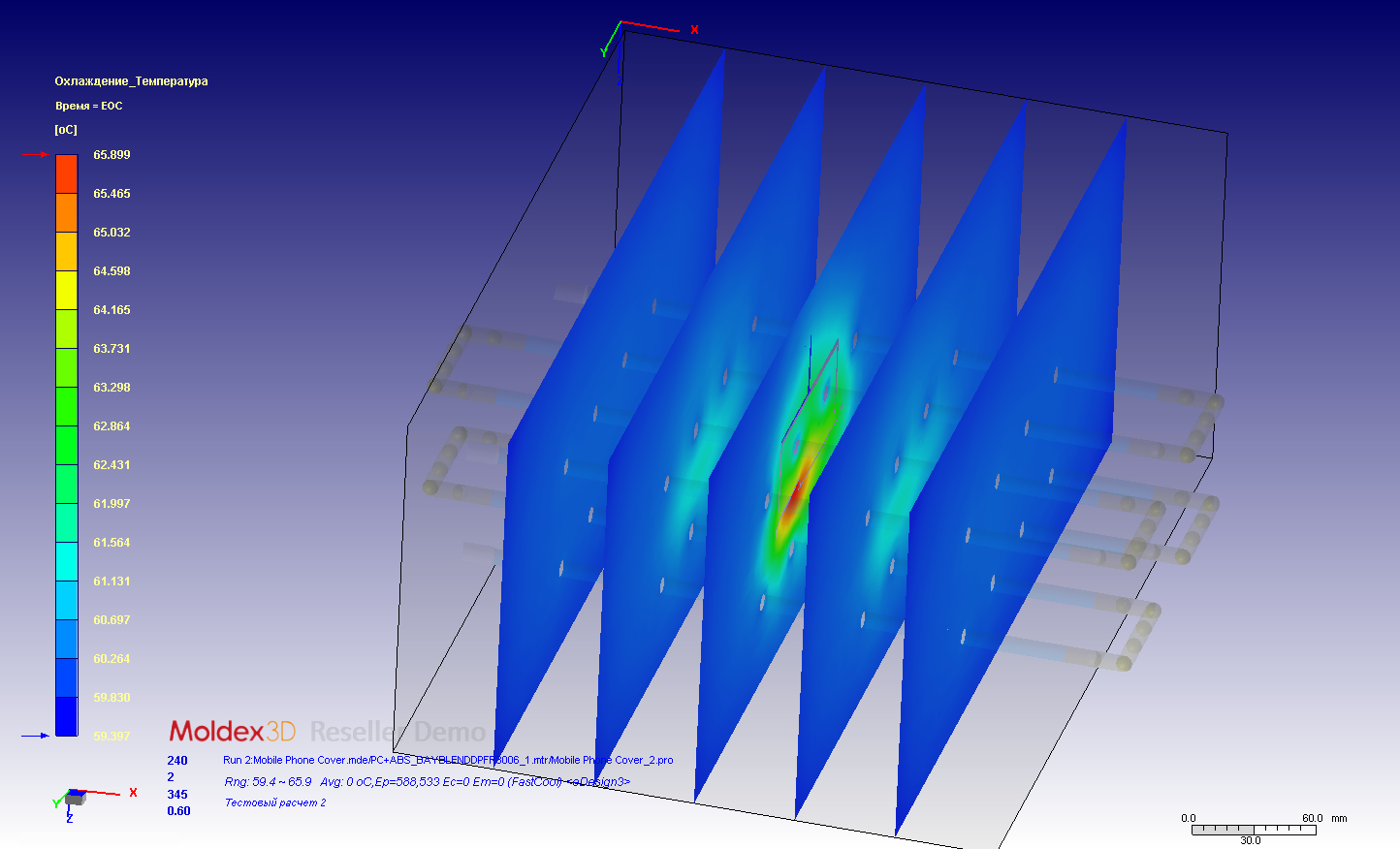Click the 'Тестовый расчет 2' run note
1400x849 pixels.
click(x=275, y=802)
